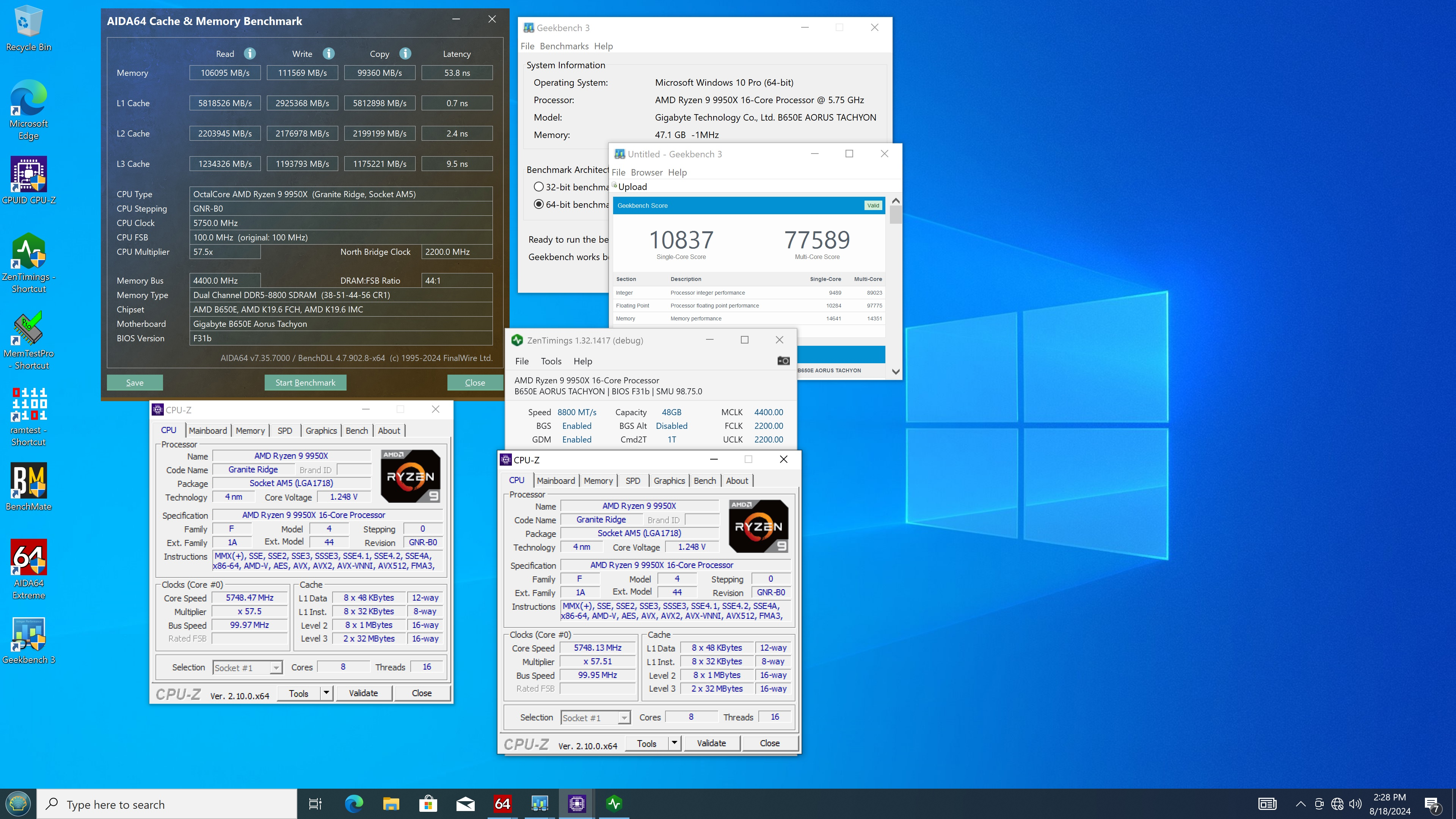Open the Tools dropdown arrow in left CPU-Z
This screenshot has height=819, width=1456.
pyautogui.click(x=326, y=693)
